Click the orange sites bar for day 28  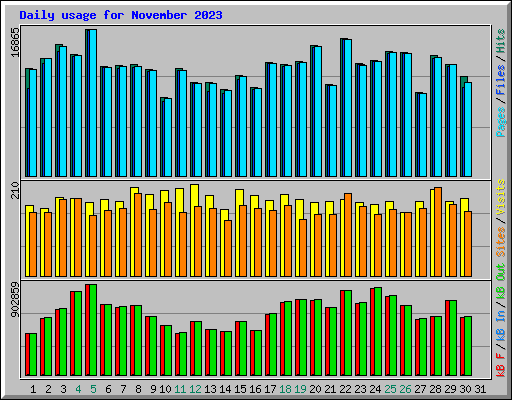(x=438, y=232)
